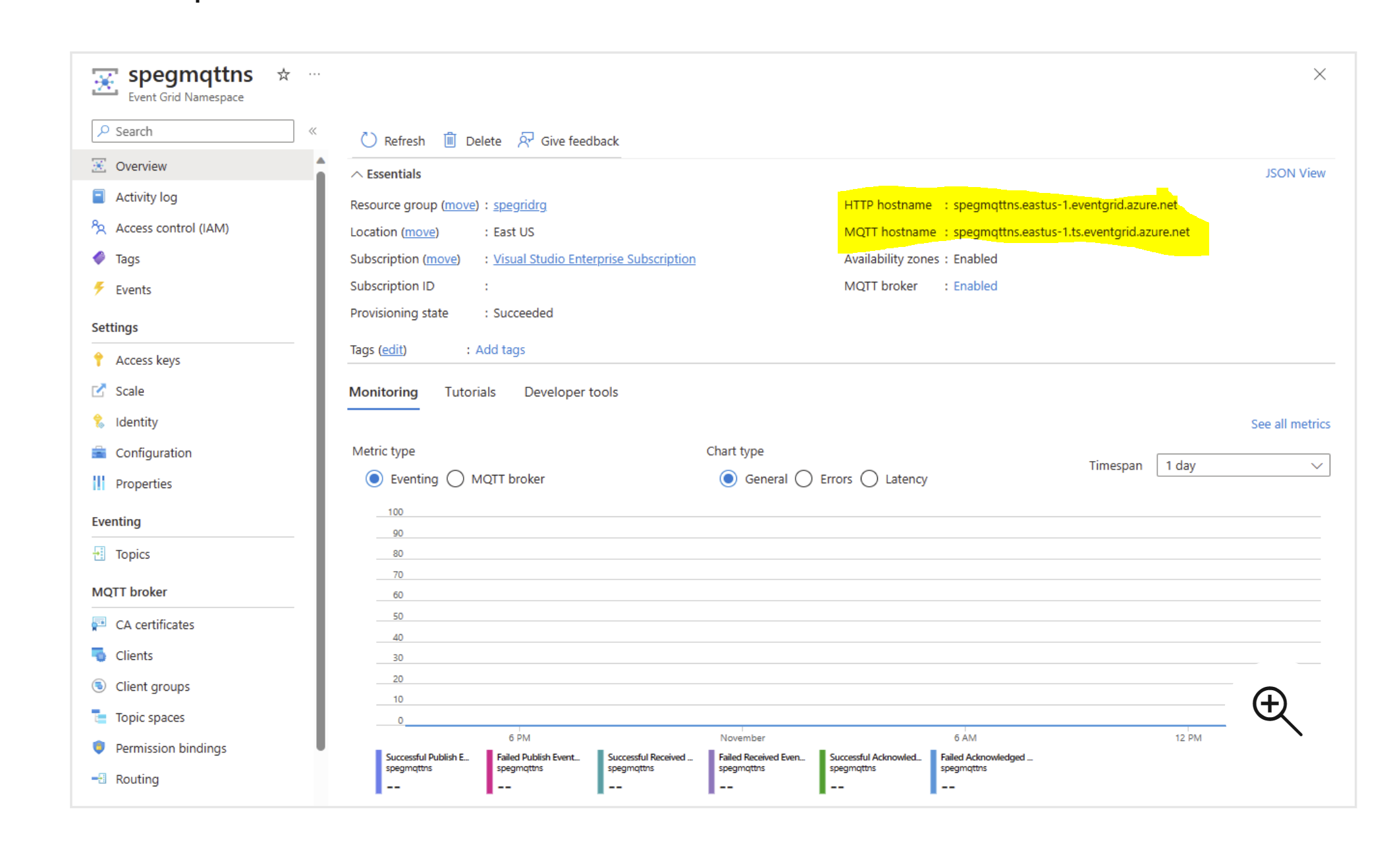Click the Topics sidebar icon

[x=99, y=554]
